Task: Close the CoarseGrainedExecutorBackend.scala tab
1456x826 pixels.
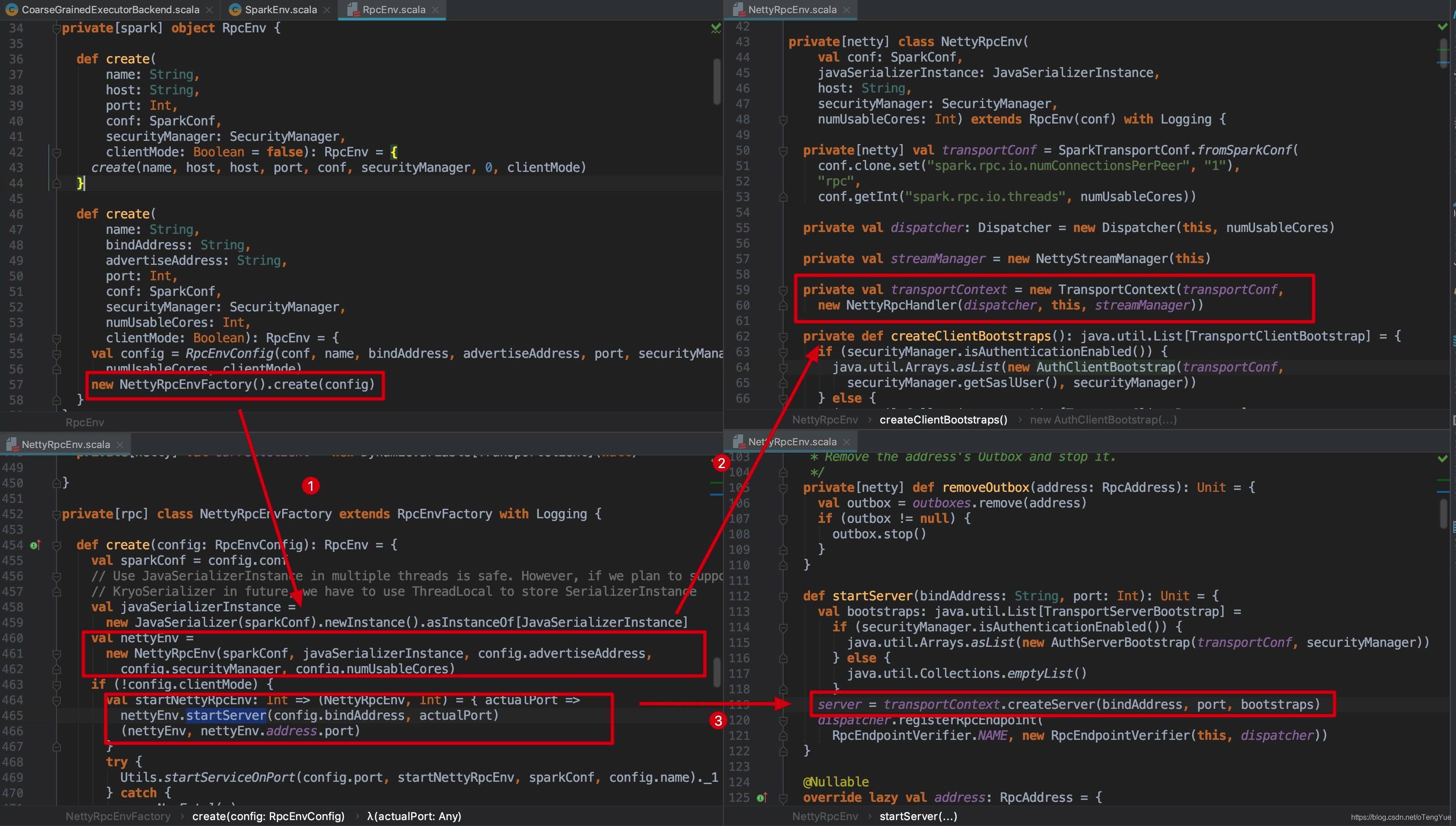Action: click(x=209, y=10)
